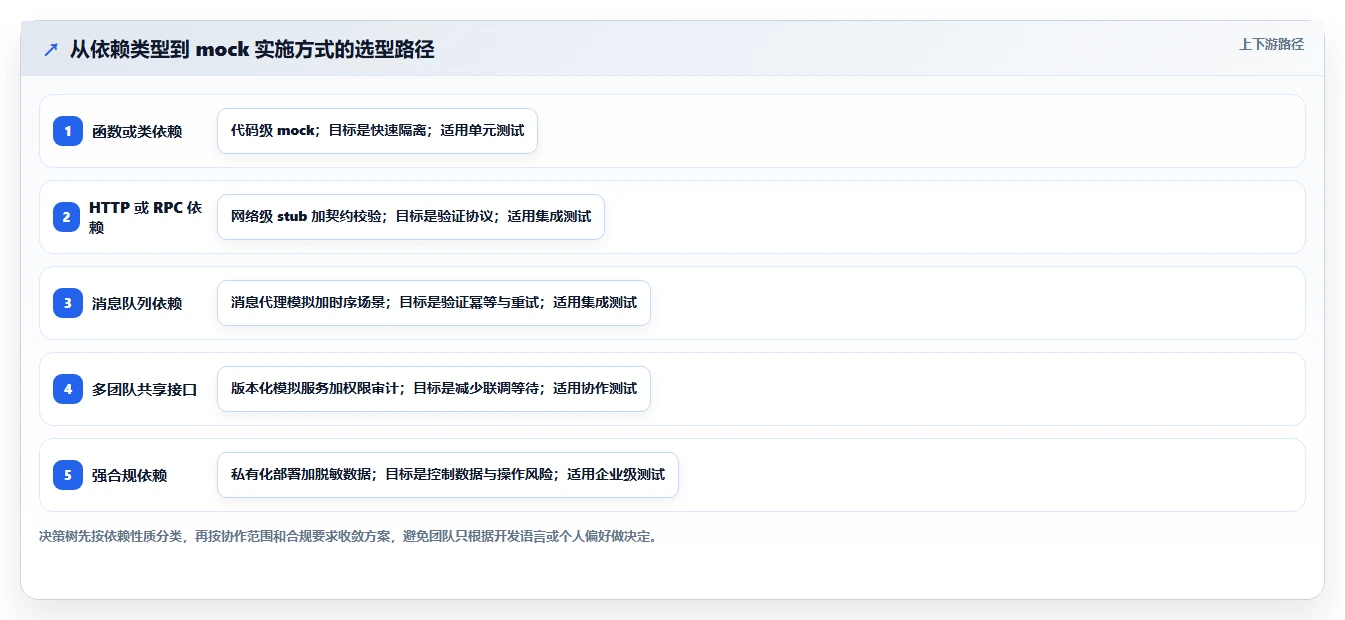Click the 版本化模拟服务加权限审计 chip
The image size is (1345, 620).
(434, 389)
